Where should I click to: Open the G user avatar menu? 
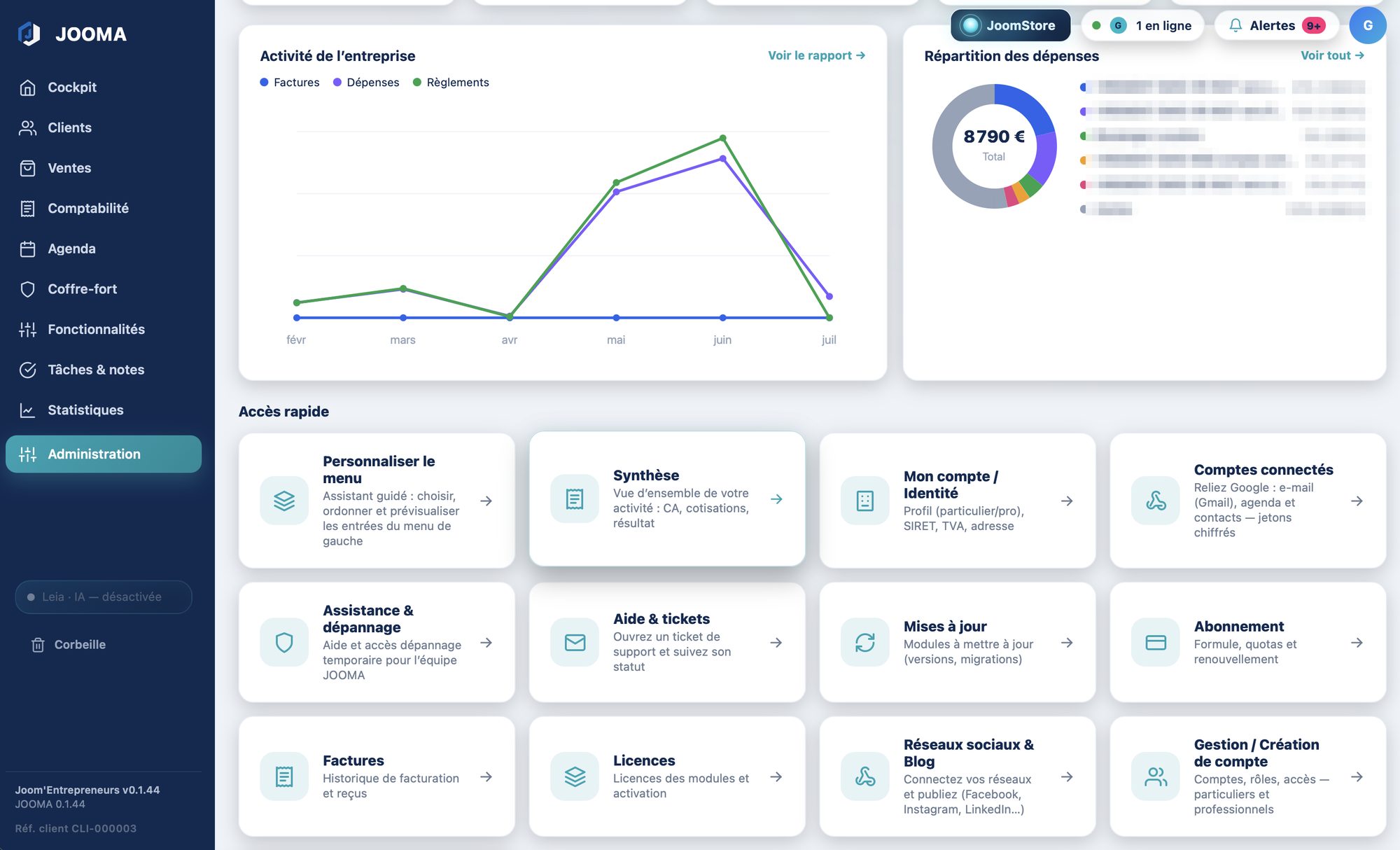click(1367, 25)
